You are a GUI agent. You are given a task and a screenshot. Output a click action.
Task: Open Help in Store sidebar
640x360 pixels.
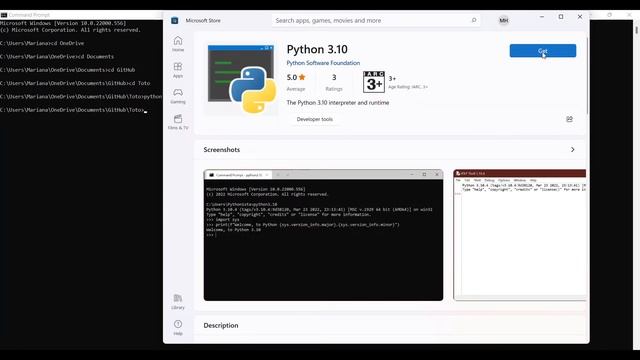[178, 328]
